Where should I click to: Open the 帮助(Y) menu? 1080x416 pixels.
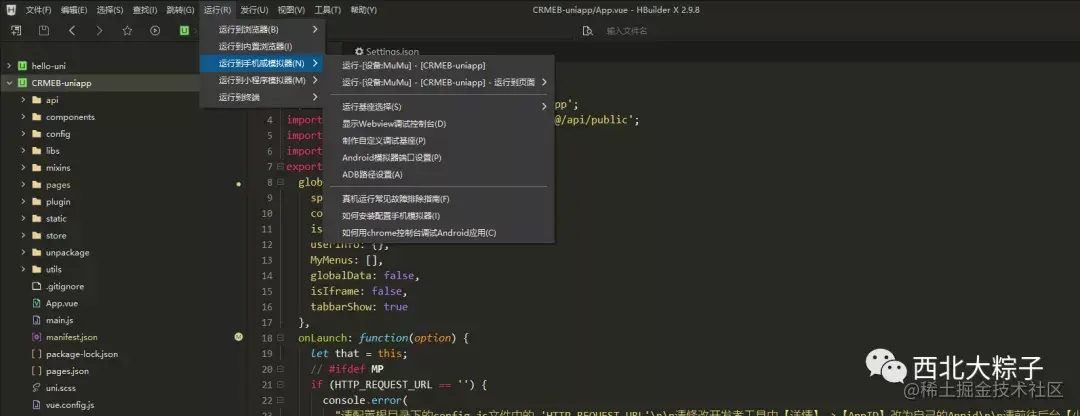pyautogui.click(x=364, y=10)
